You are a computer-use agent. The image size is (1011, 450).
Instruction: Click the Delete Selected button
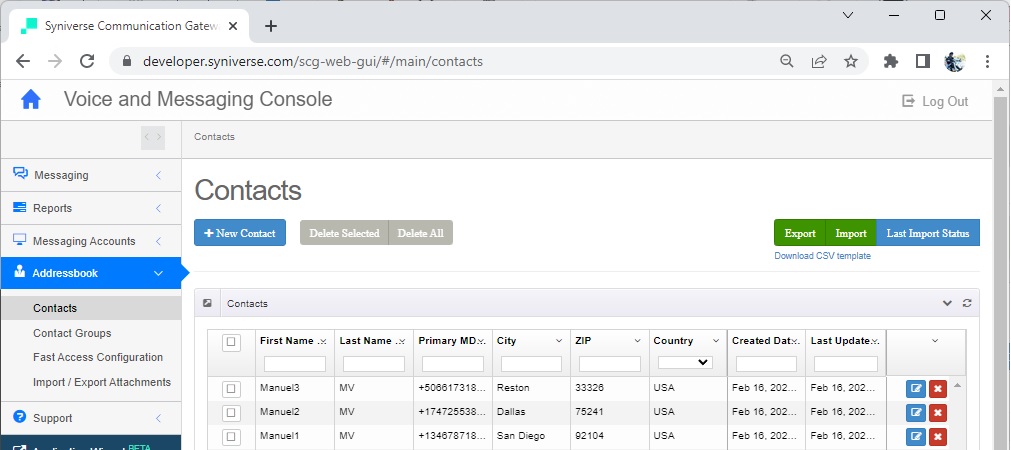point(344,233)
